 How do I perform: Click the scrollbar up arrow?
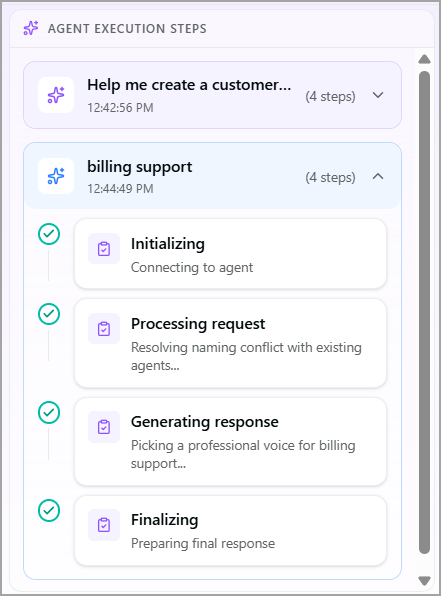click(424, 59)
